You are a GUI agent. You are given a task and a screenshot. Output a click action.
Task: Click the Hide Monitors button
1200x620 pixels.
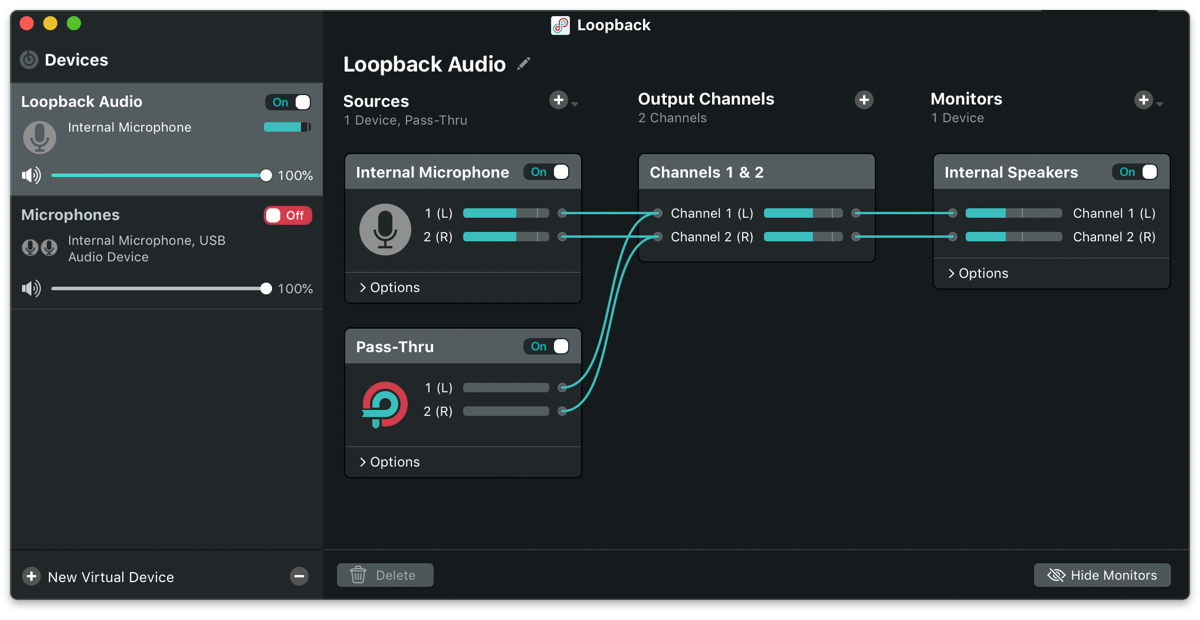pyautogui.click(x=1103, y=575)
